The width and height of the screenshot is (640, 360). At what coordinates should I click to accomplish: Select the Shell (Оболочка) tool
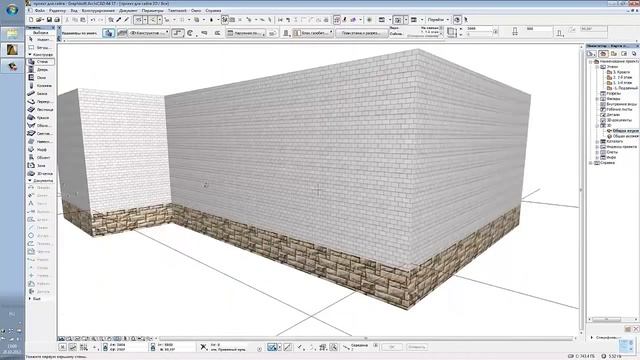tap(40, 126)
